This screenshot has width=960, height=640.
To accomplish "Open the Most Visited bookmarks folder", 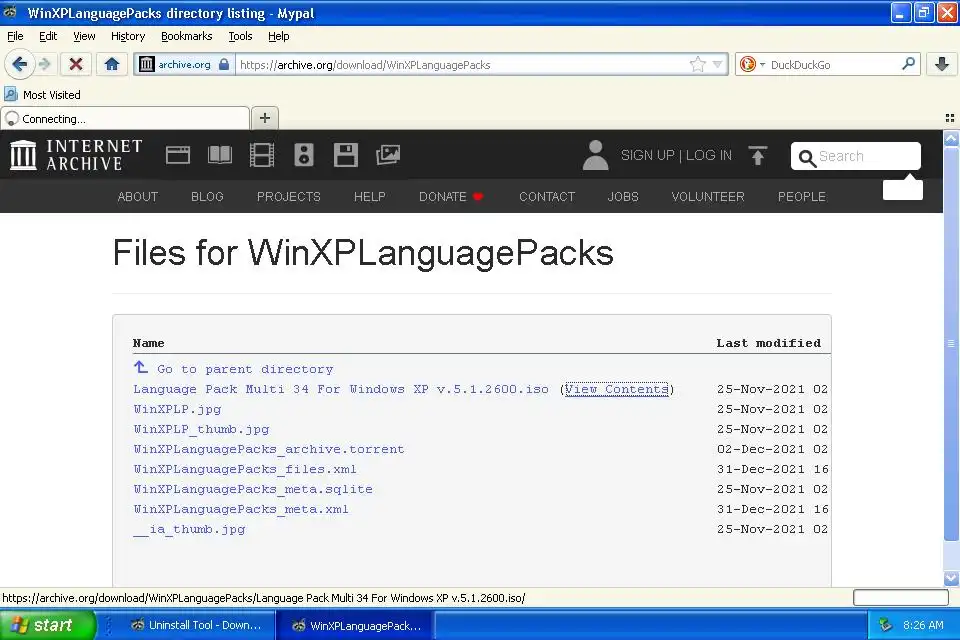I will (x=42, y=95).
